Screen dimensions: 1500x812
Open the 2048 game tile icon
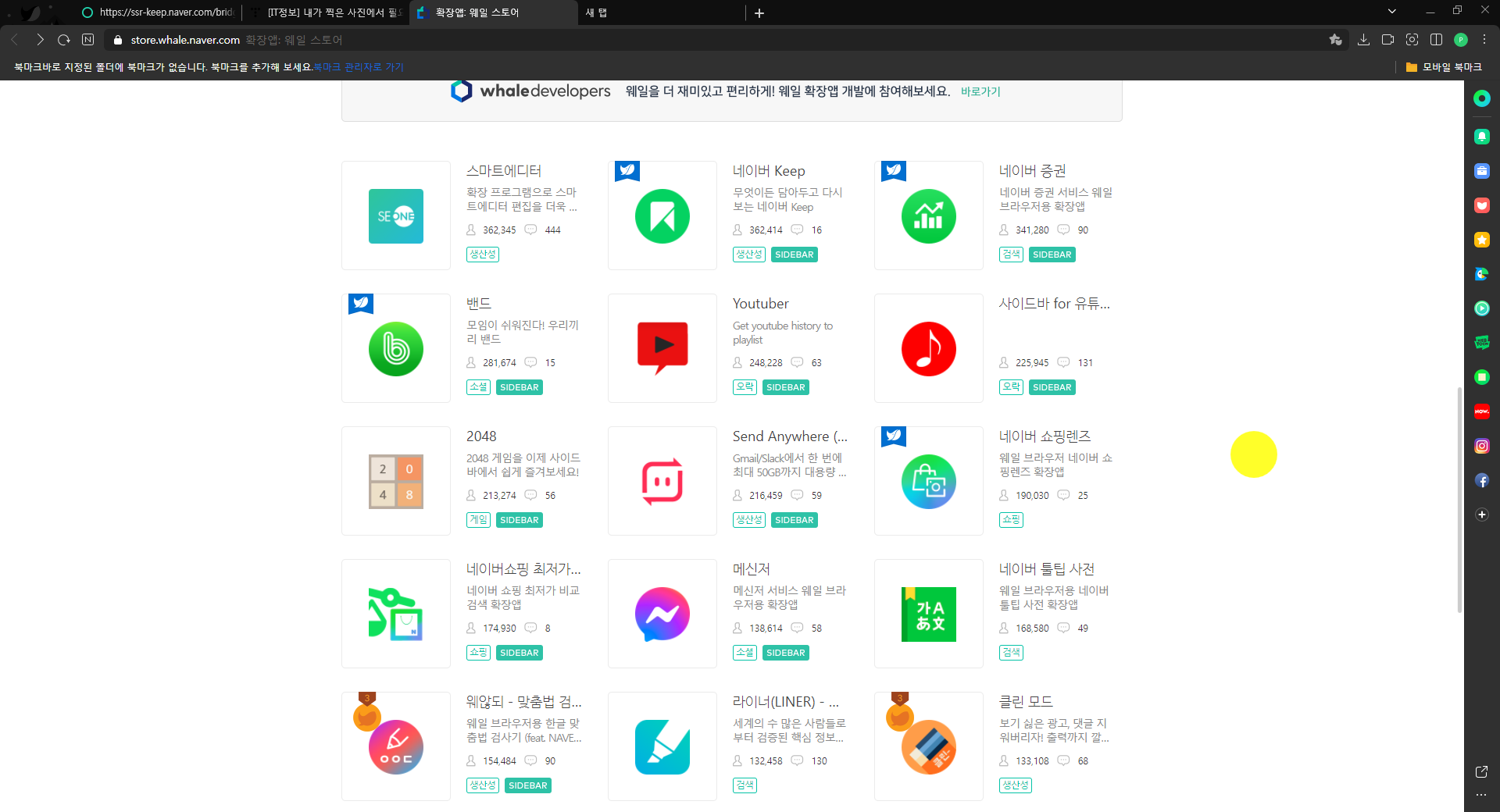pyautogui.click(x=396, y=482)
